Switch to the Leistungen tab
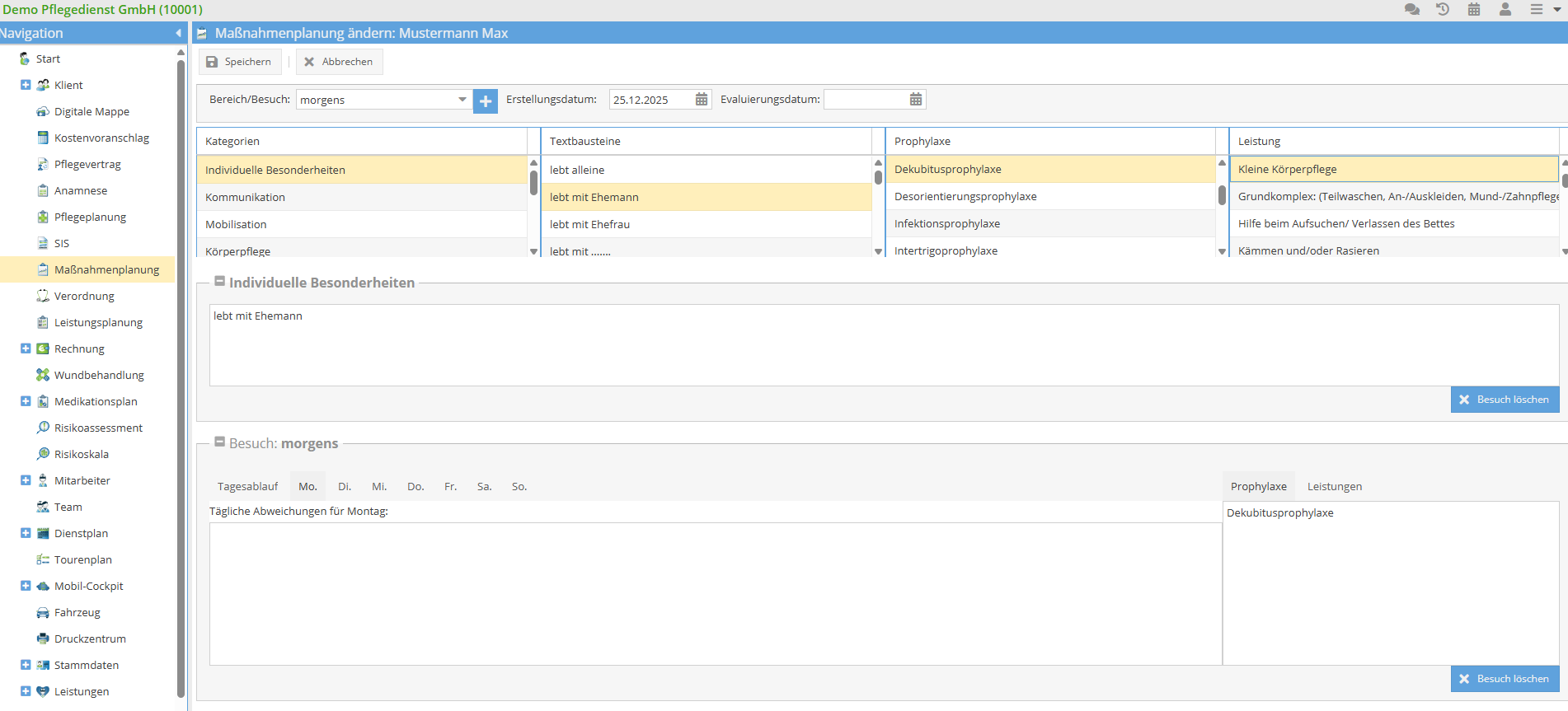Image resolution: width=1568 pixels, height=711 pixels. (1334, 487)
